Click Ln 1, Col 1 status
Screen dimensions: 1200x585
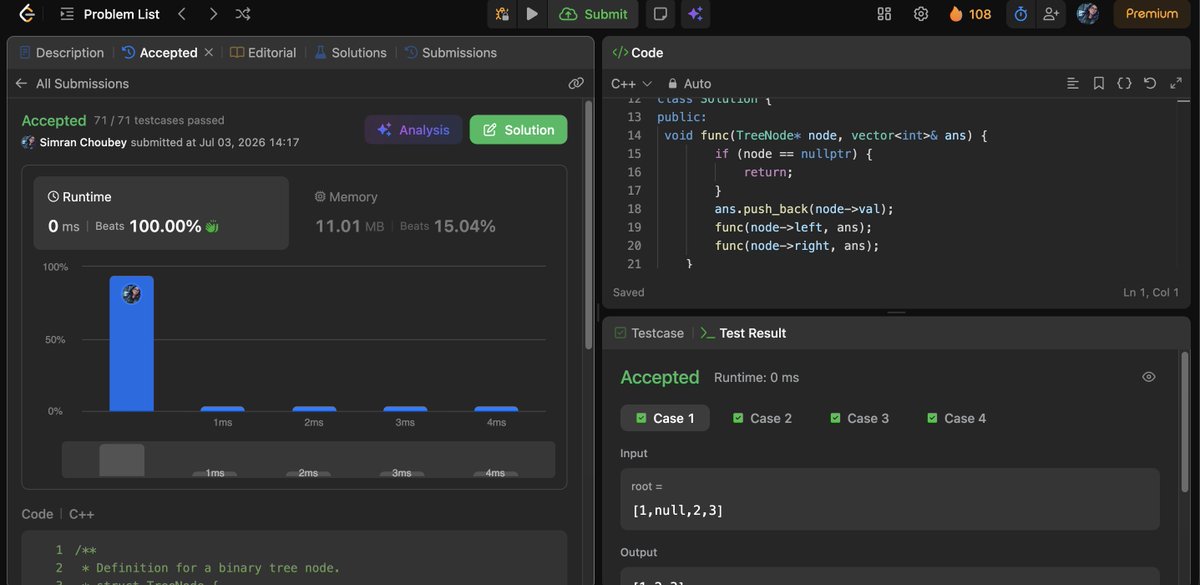pyautogui.click(x=1153, y=293)
